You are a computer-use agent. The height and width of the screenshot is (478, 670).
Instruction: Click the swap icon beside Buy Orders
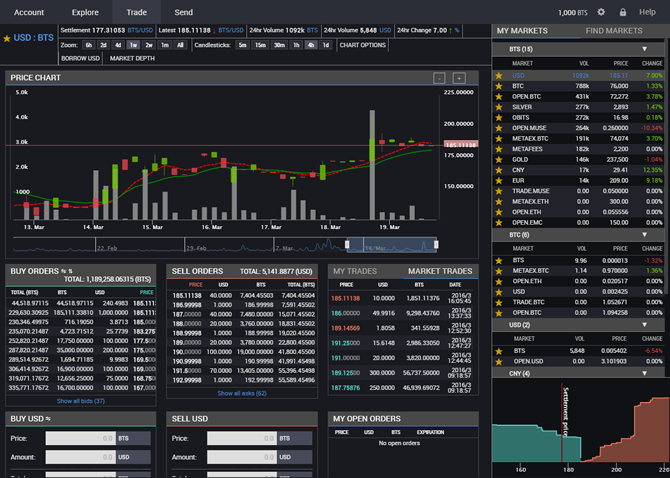point(67,271)
